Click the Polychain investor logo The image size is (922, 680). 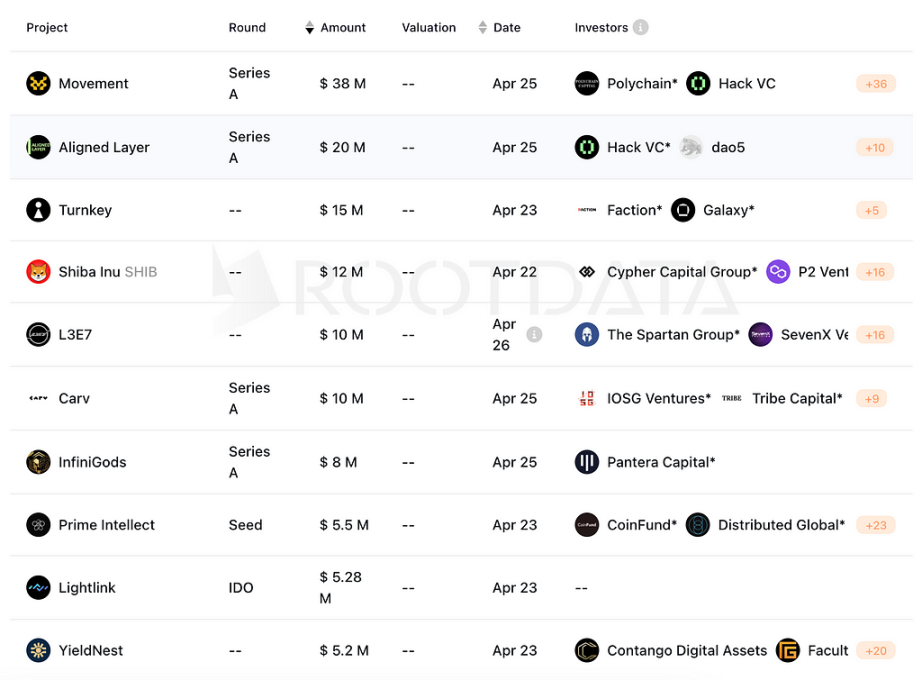point(587,84)
